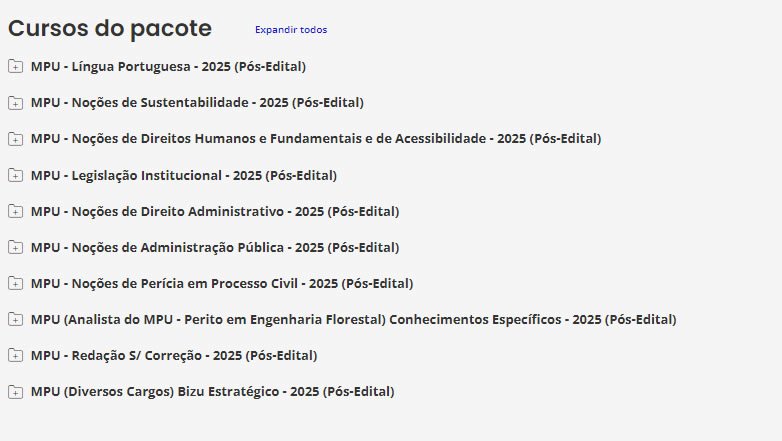Click folder plus icon next to Redação S/ Correção
The image size is (782, 441).
(15, 355)
